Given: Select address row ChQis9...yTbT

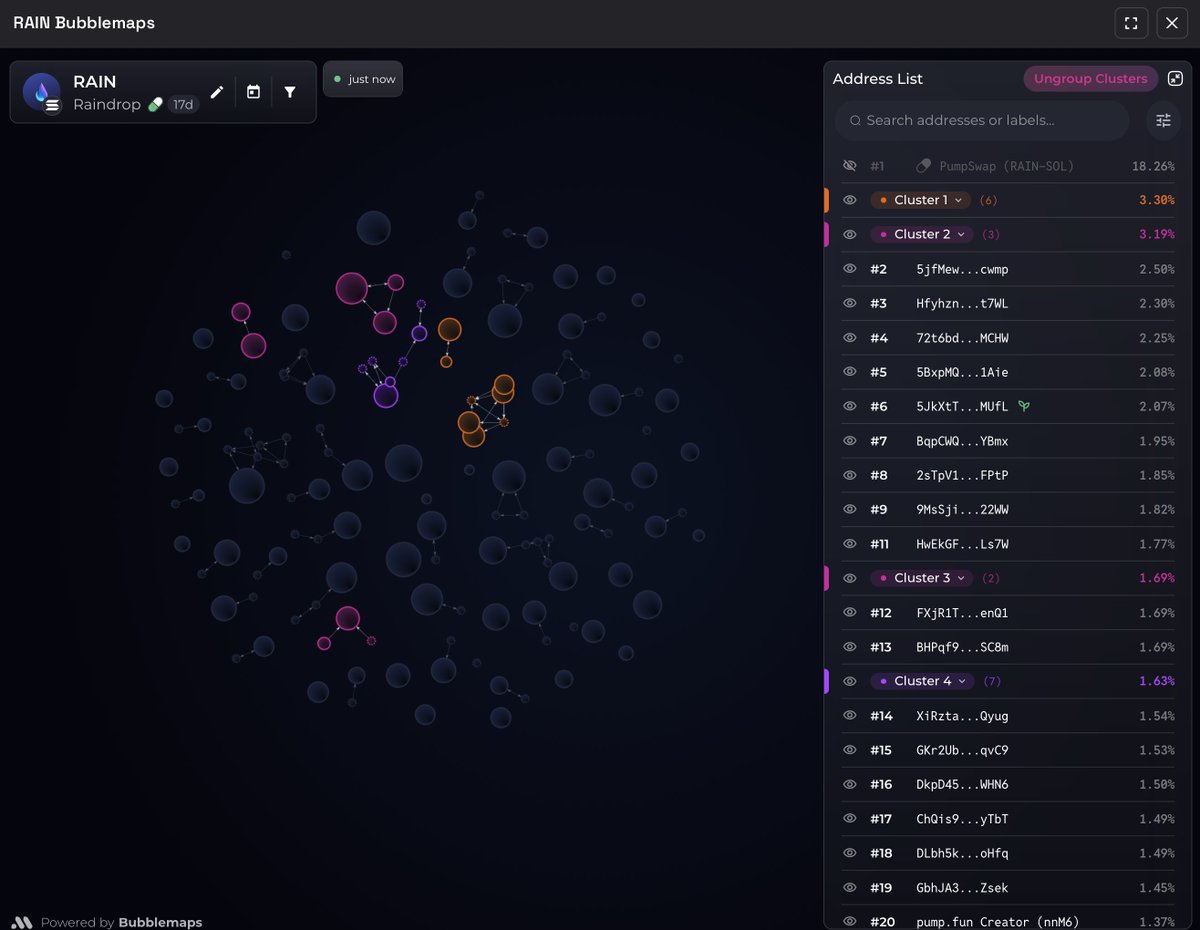Looking at the screenshot, I should 1008,819.
